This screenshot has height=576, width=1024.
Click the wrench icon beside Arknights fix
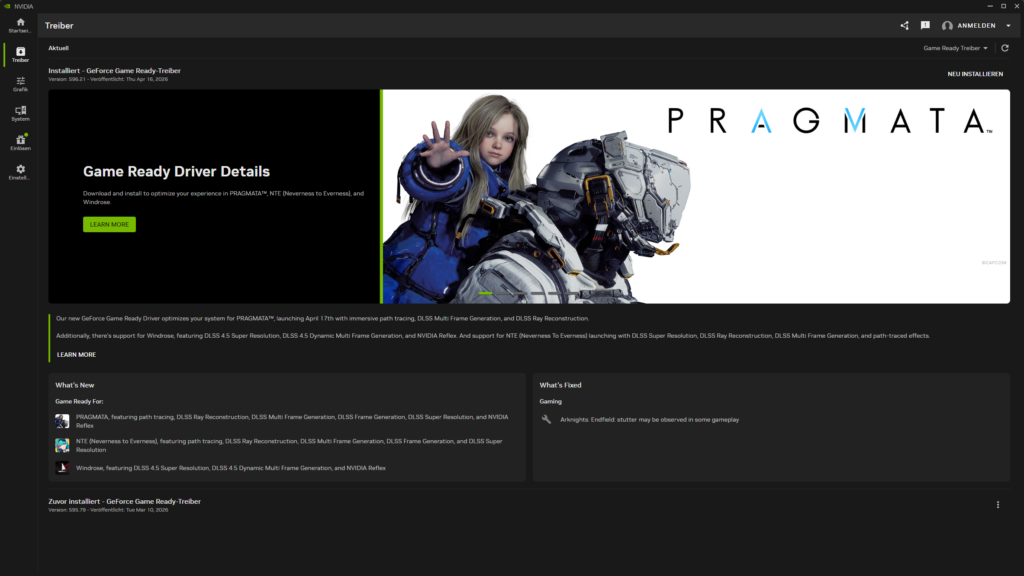click(x=547, y=420)
